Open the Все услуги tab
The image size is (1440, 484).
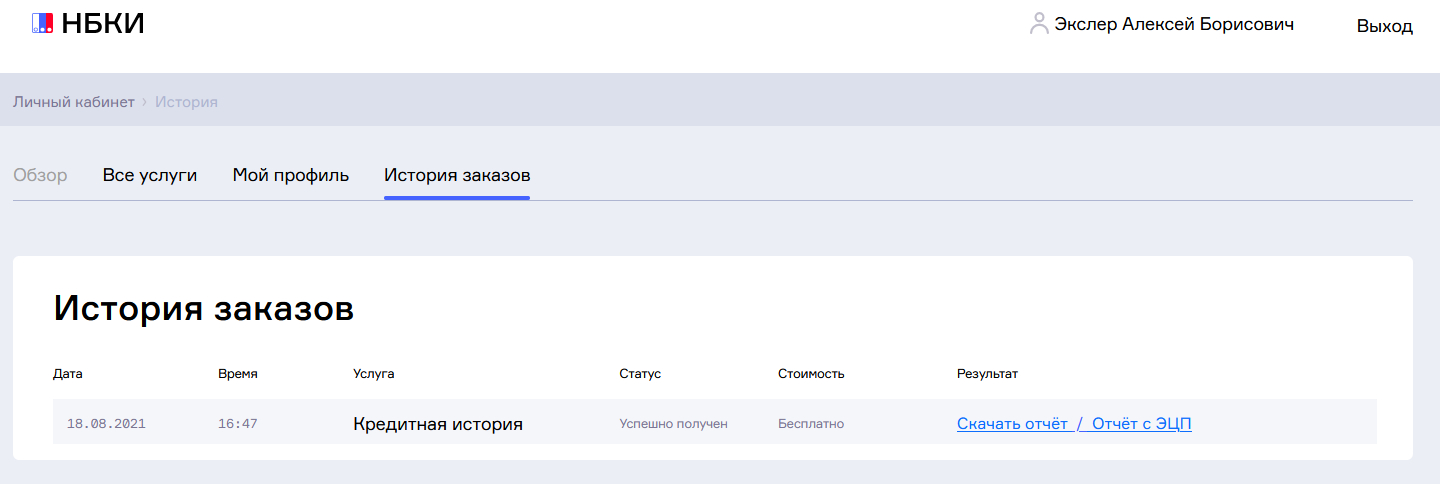pos(150,175)
